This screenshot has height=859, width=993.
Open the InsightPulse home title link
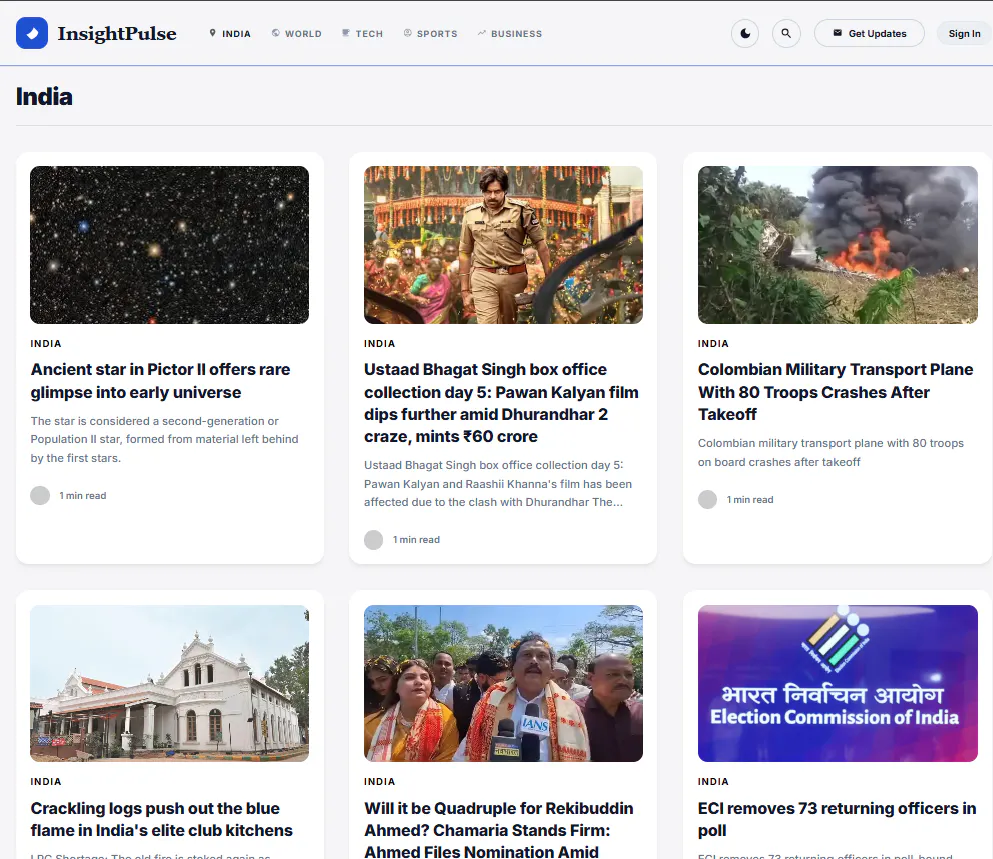117,33
